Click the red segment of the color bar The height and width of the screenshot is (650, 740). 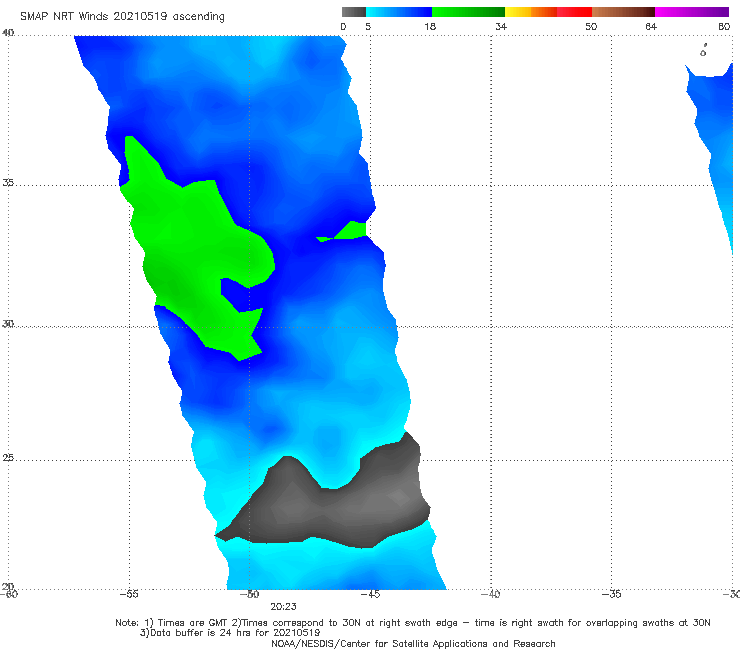tap(574, 12)
